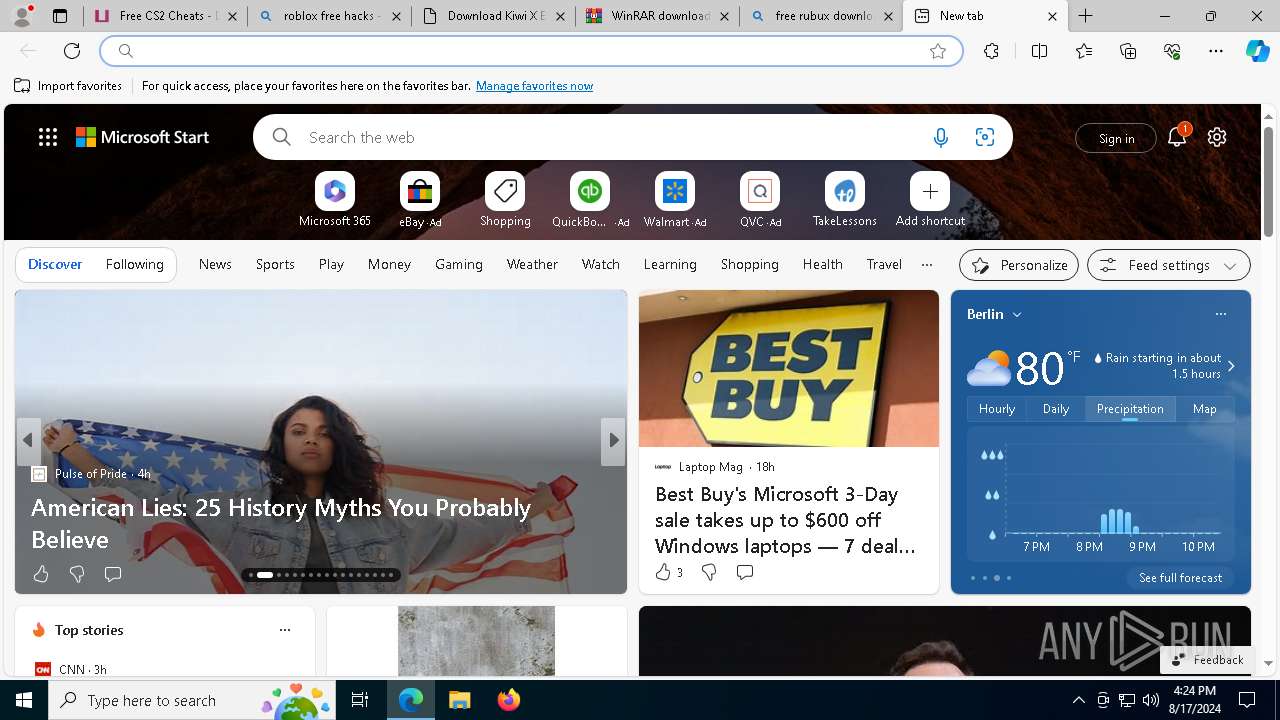The width and height of the screenshot is (1280, 720).
Task: Open more feed categories ellipsis
Action: coord(927,264)
